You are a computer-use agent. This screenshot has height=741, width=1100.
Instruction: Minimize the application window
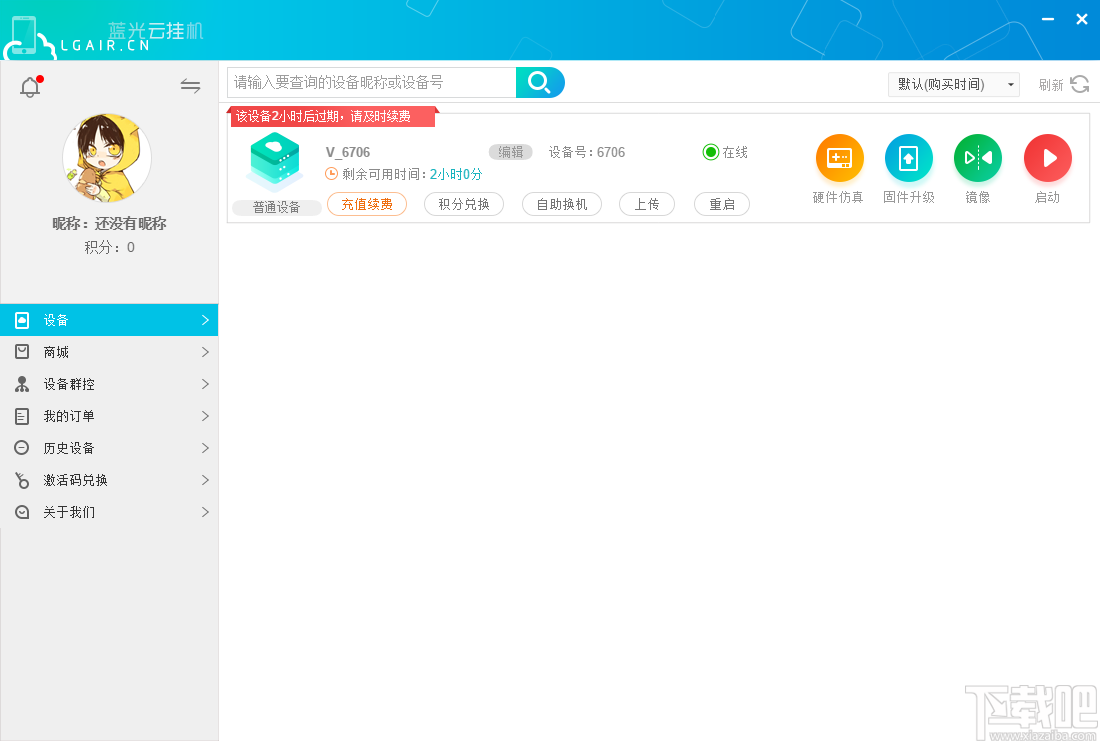point(1048,20)
